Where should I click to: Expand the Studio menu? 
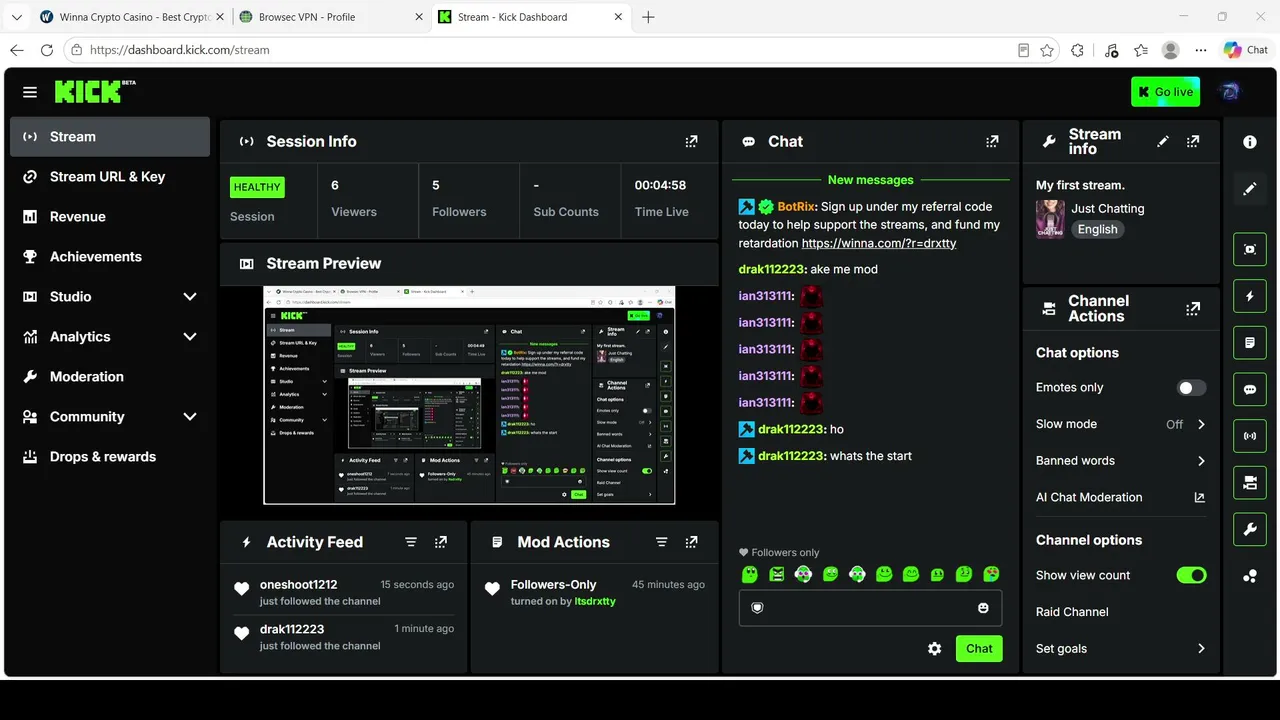(110, 297)
